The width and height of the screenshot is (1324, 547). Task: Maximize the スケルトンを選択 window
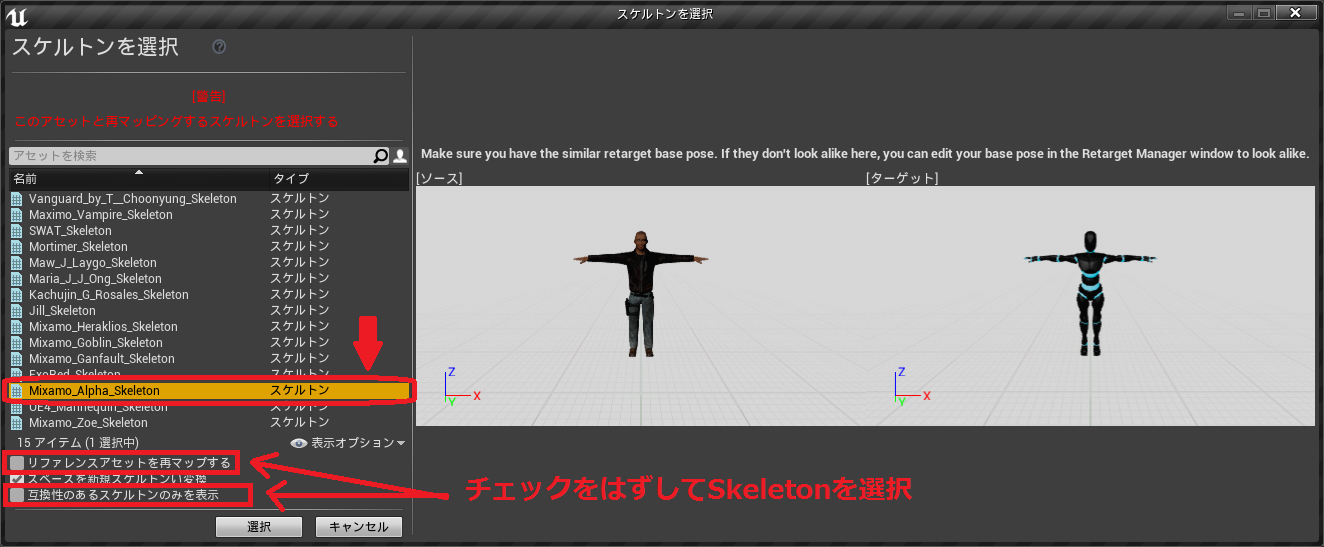click(x=1264, y=13)
